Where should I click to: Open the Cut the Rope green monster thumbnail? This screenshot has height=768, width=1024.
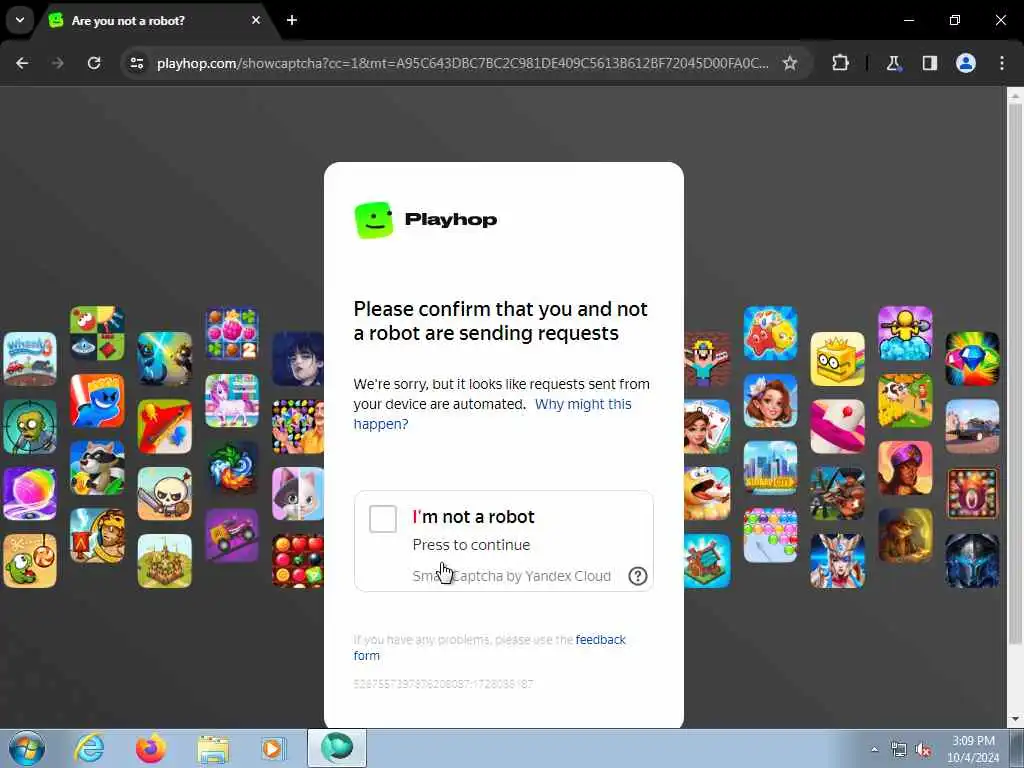coord(30,561)
